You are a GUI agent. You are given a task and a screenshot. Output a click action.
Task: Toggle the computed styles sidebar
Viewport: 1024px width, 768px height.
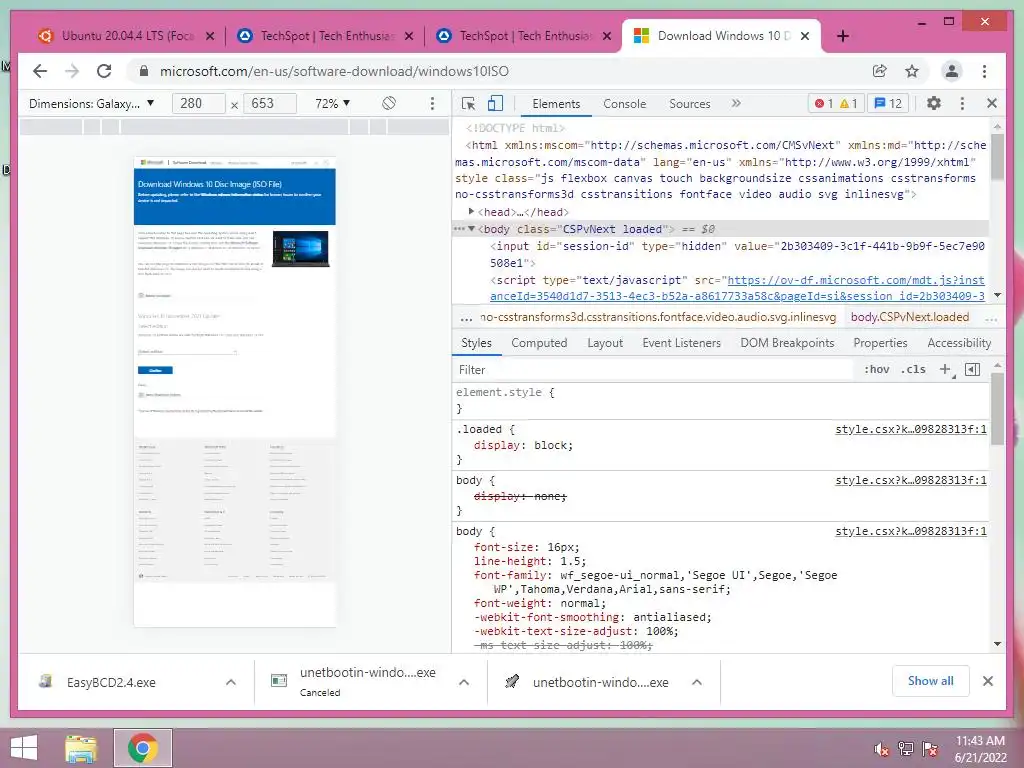click(972, 370)
